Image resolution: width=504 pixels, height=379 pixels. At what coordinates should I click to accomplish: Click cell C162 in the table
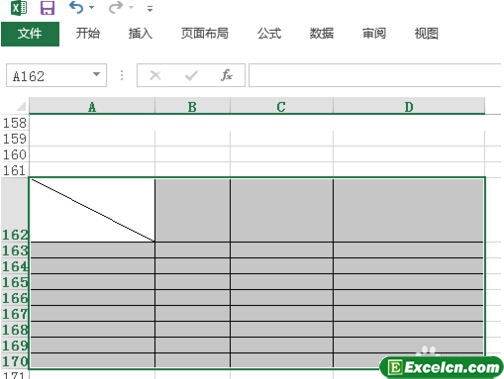[x=282, y=210]
